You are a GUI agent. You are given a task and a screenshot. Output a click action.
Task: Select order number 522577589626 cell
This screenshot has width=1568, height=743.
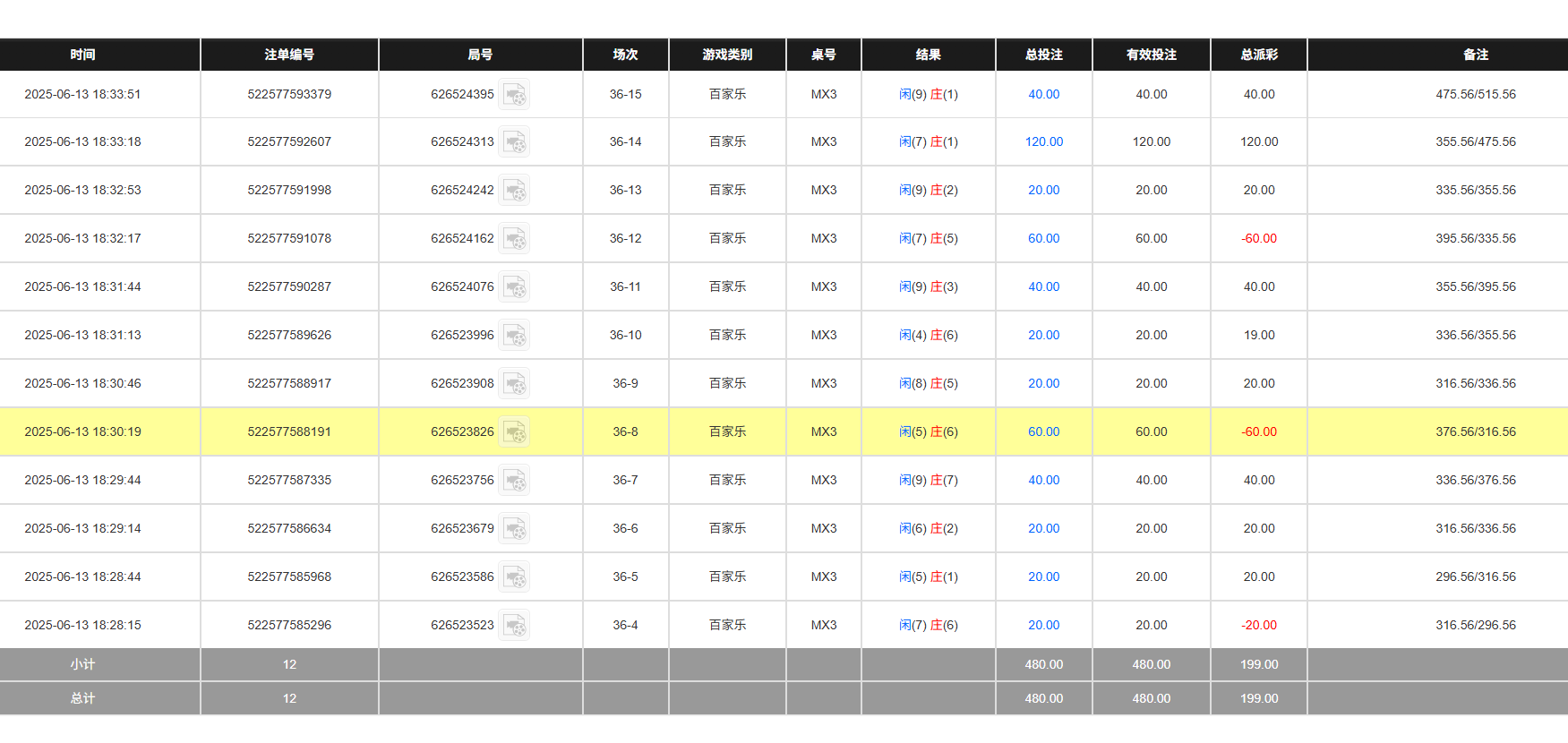coord(289,336)
